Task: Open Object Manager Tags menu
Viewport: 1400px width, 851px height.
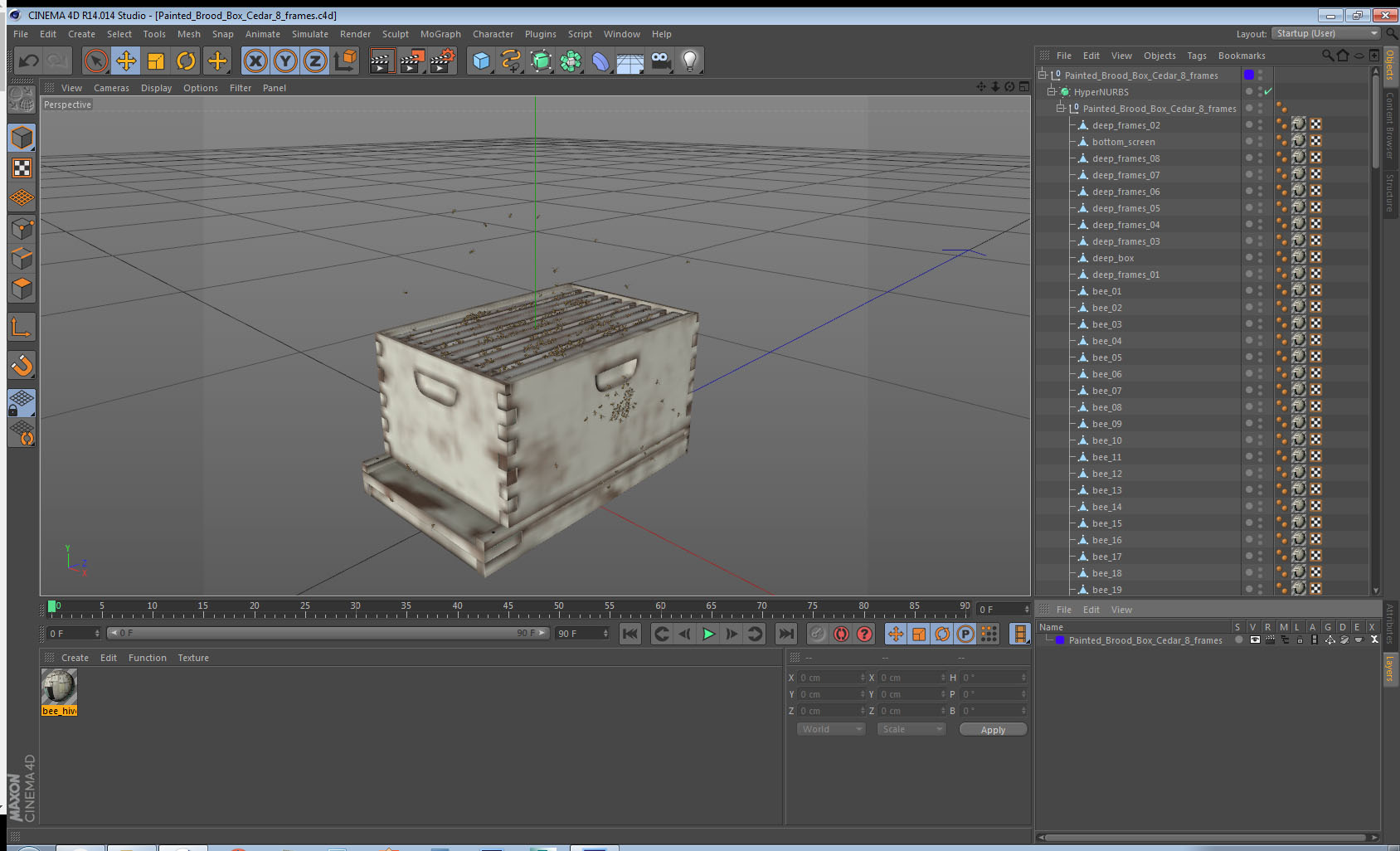Action: click(1196, 56)
